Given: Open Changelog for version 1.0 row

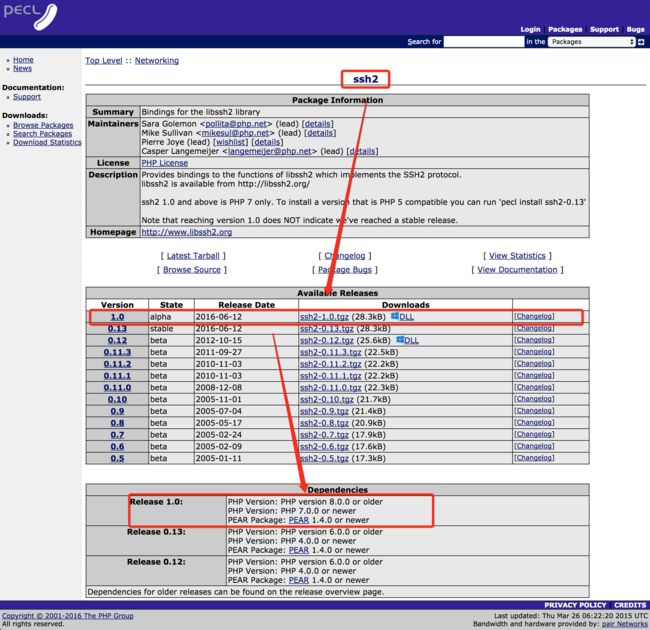Looking at the screenshot, I should click(534, 316).
